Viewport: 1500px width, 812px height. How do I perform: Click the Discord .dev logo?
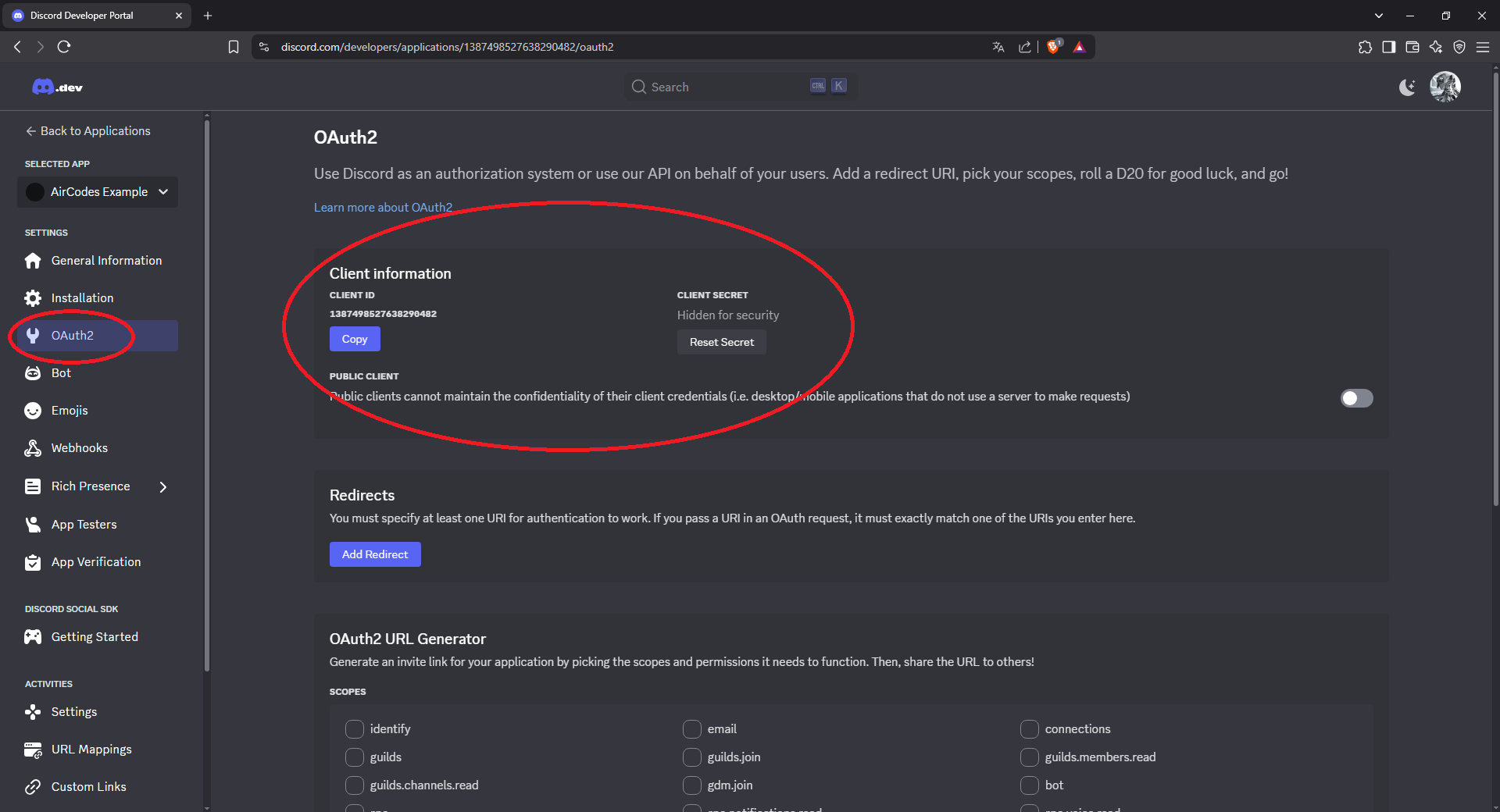click(57, 87)
